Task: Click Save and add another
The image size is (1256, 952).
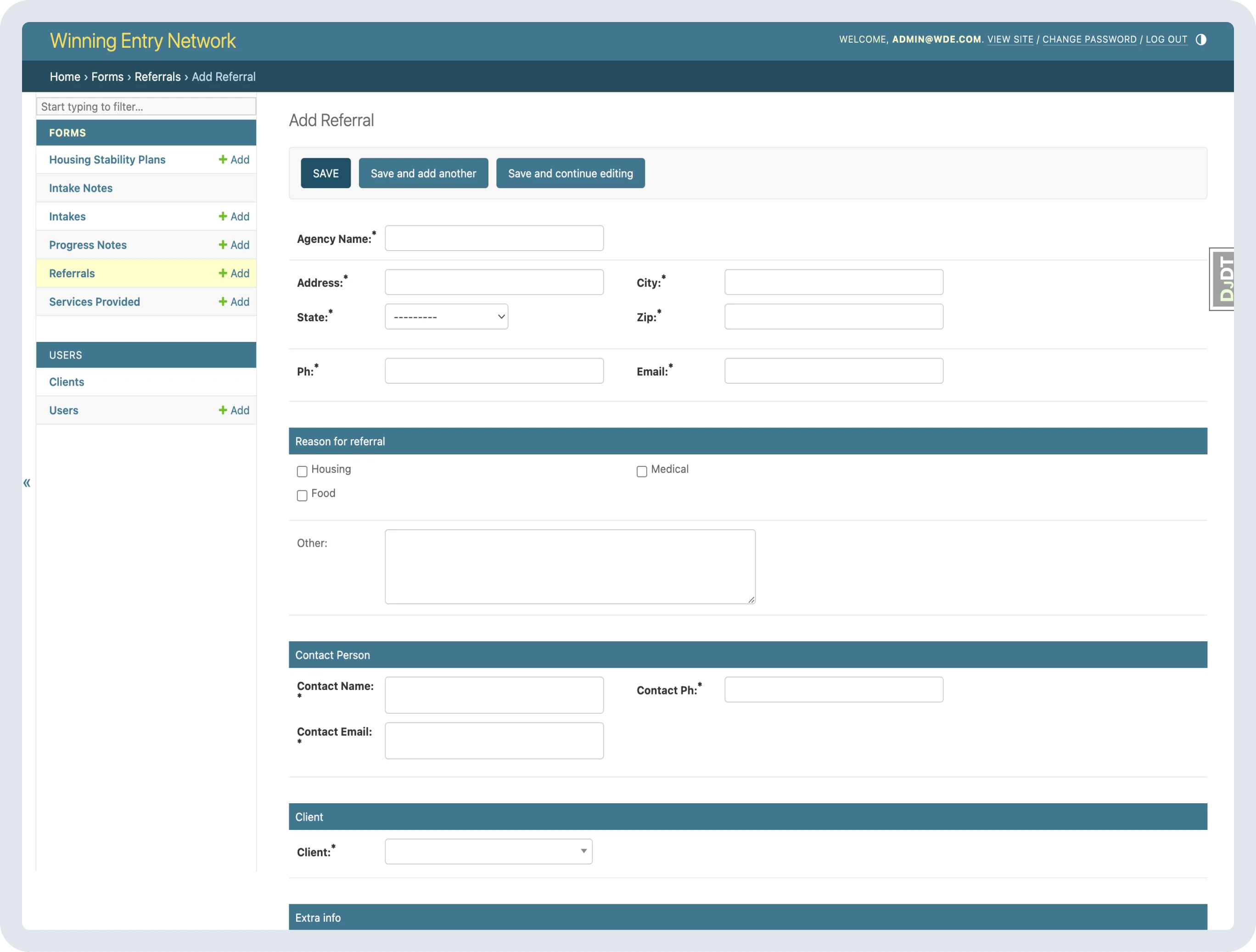Action: (x=424, y=173)
